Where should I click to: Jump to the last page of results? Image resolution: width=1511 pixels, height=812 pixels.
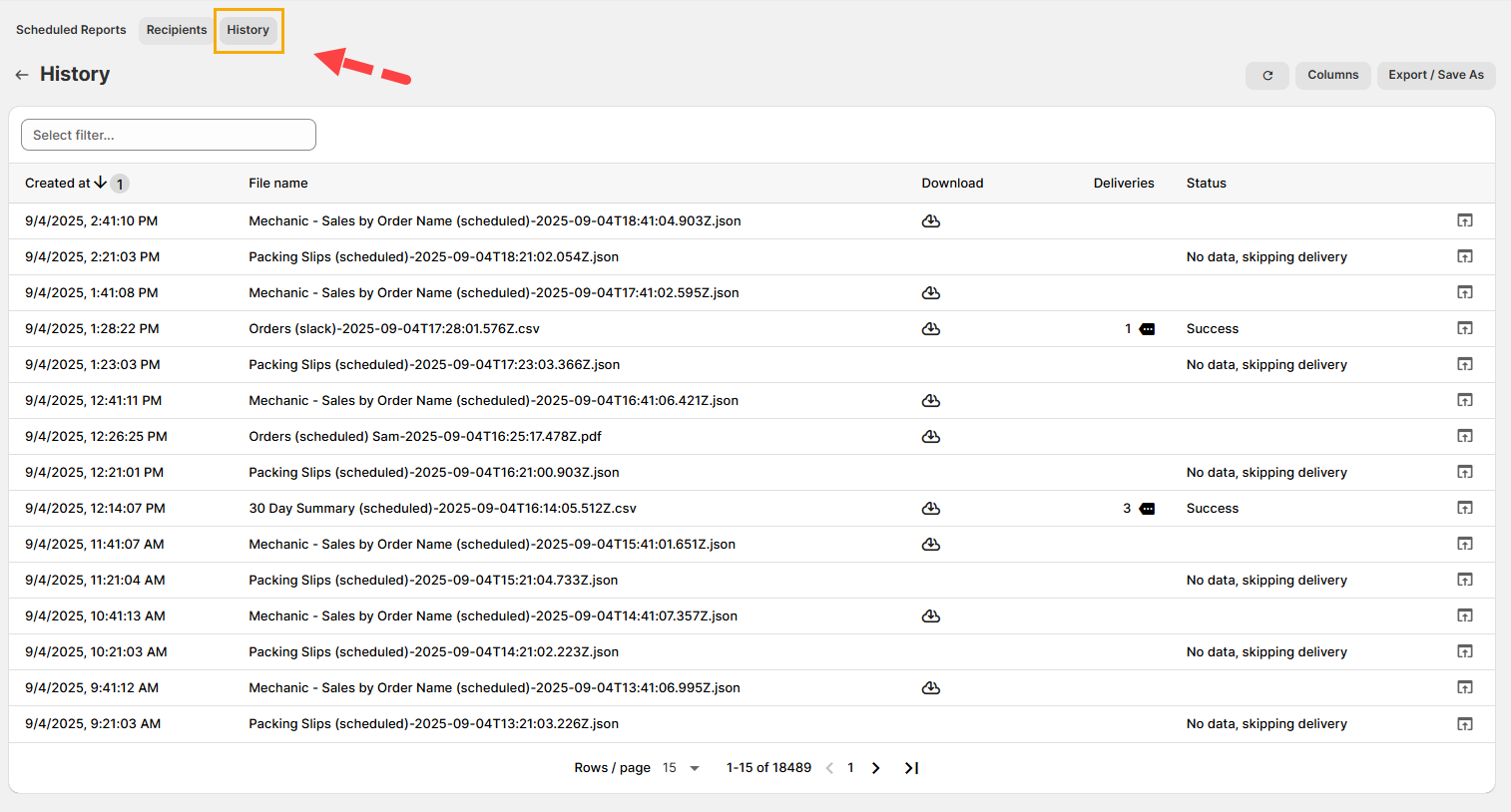click(x=910, y=768)
